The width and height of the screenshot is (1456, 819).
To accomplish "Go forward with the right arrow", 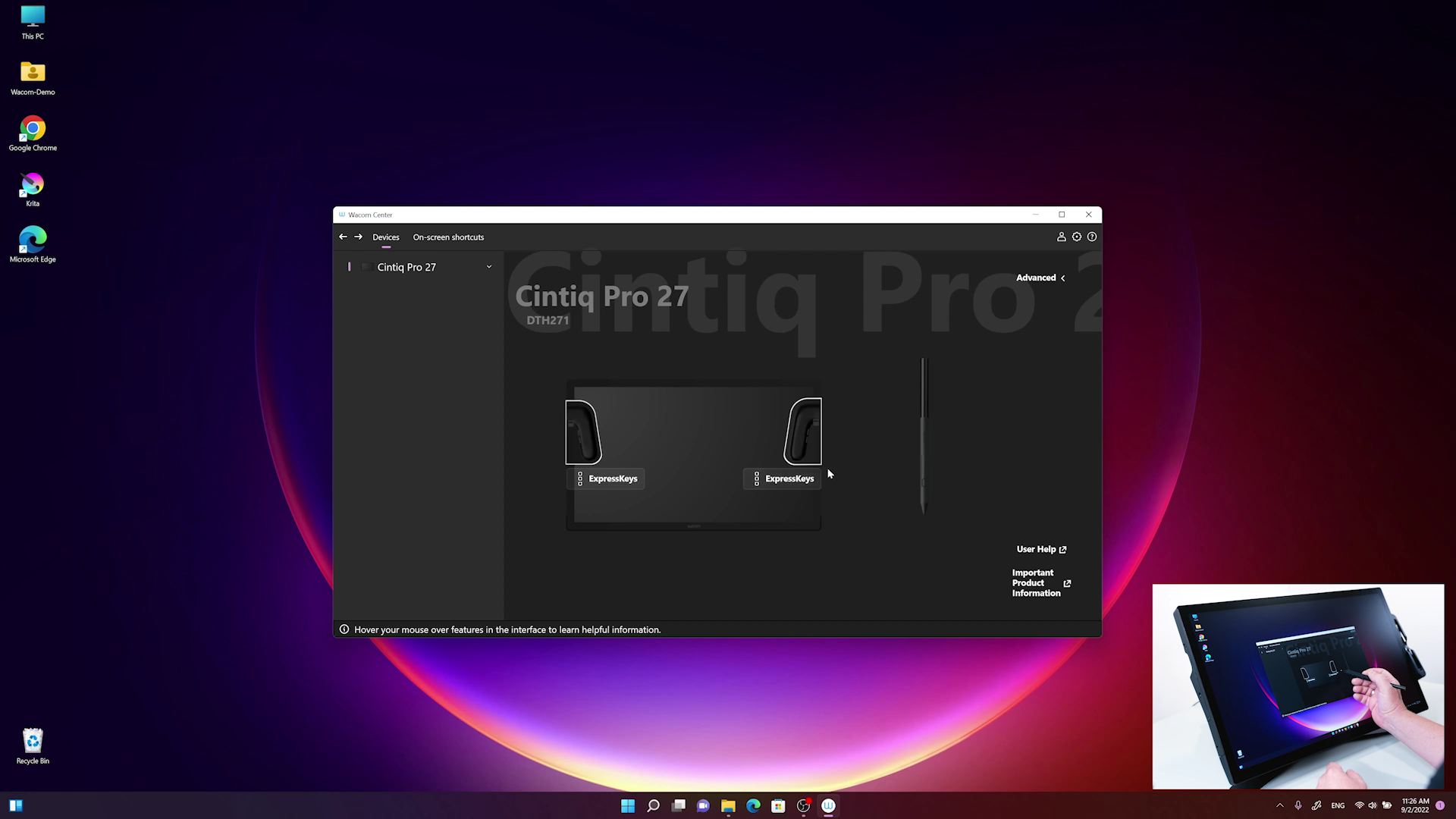I will pyautogui.click(x=359, y=237).
